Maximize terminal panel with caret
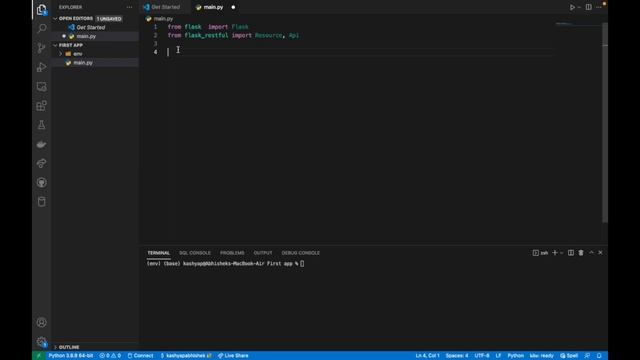This screenshot has height=360, width=640. pos(591,253)
